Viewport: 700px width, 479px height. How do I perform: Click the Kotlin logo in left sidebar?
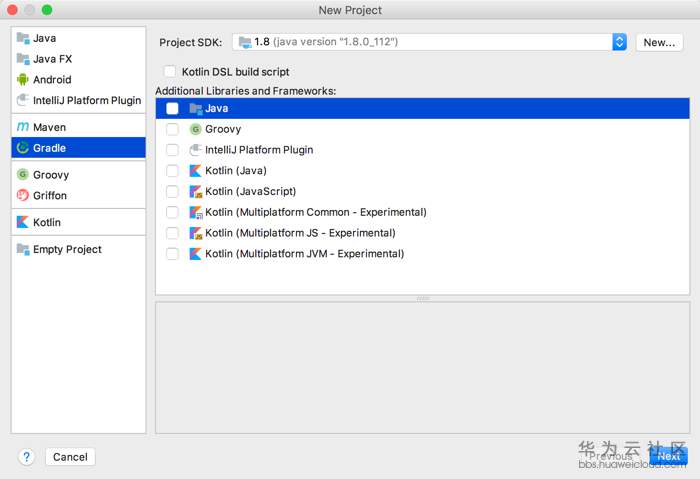pyautogui.click(x=23, y=223)
